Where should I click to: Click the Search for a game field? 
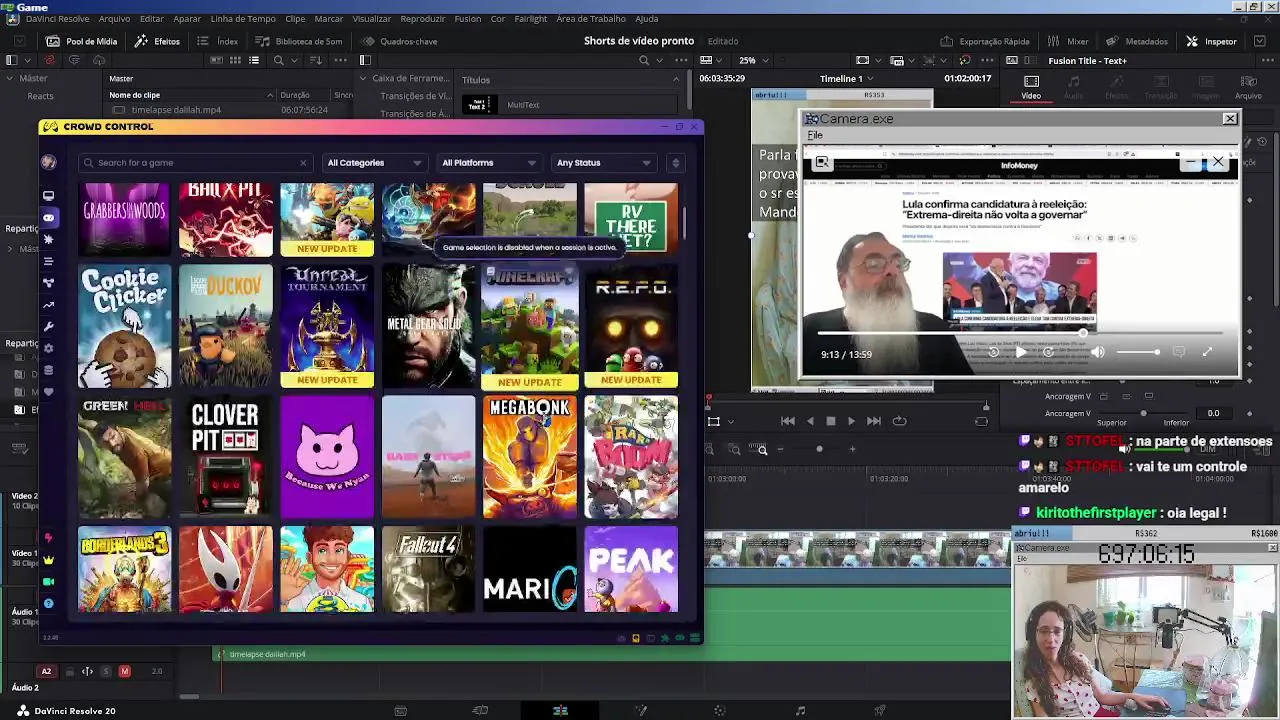pyautogui.click(x=196, y=163)
